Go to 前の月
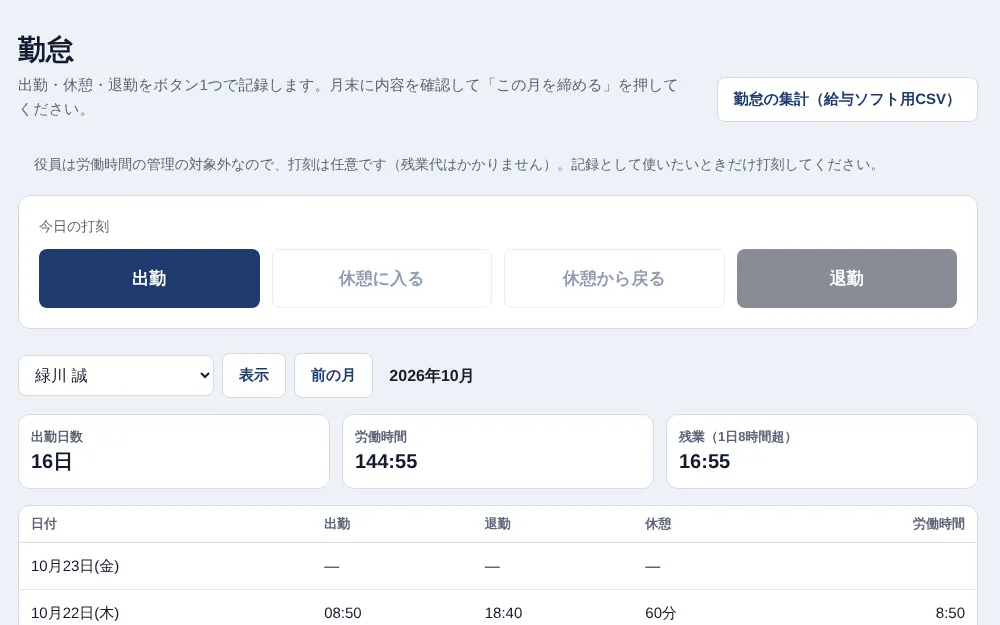Image resolution: width=1000 pixels, height=625 pixels. pos(333,376)
